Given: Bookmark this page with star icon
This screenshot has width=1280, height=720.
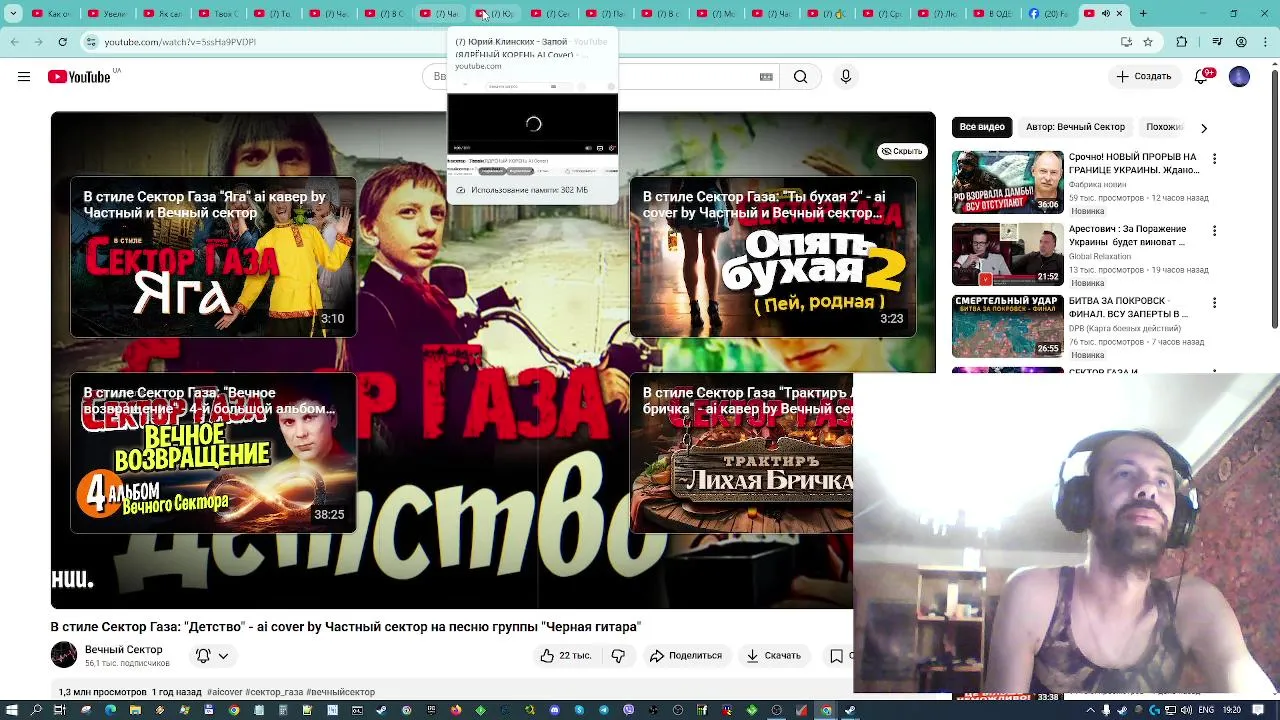Looking at the screenshot, I should pos(1148,42).
